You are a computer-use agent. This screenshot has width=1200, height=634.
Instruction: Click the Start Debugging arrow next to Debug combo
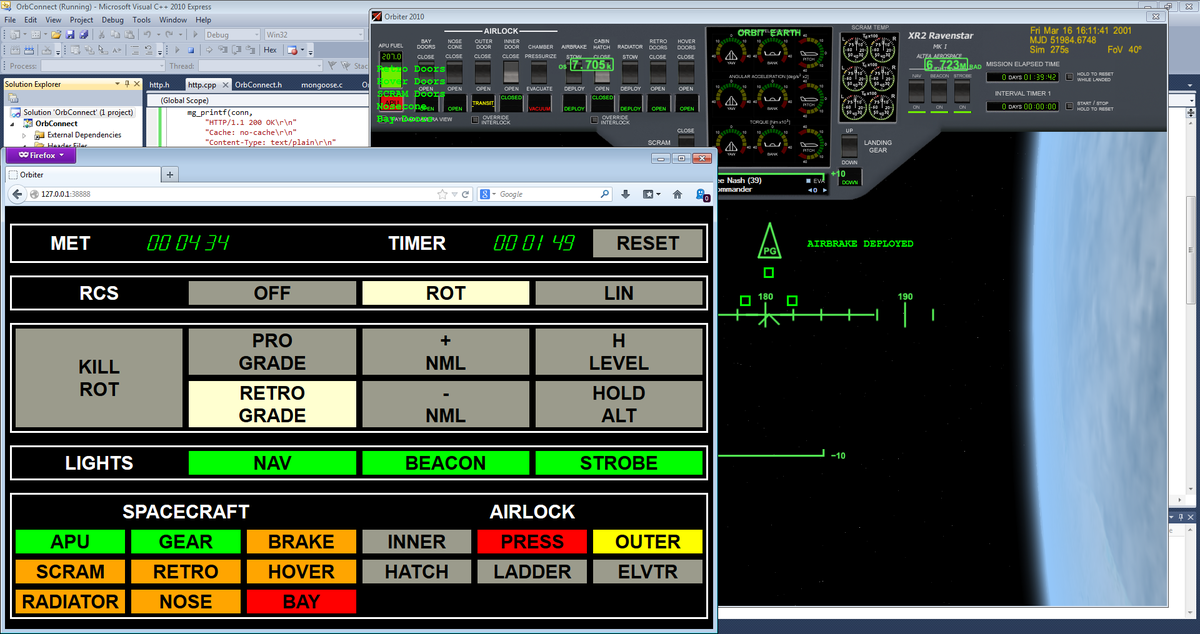click(x=195, y=35)
